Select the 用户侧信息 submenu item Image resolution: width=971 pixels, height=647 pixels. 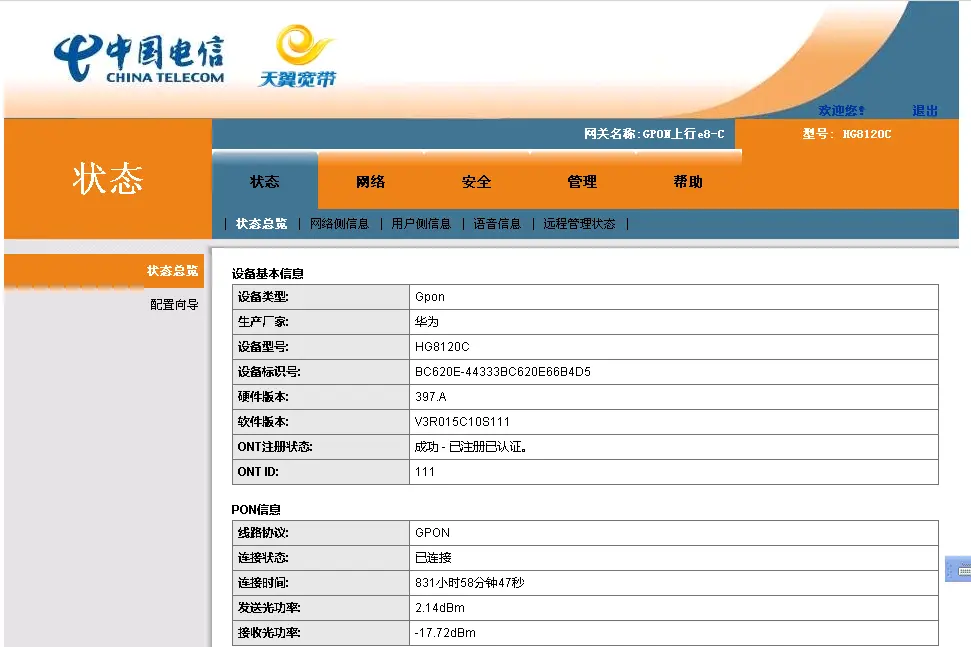coord(421,224)
